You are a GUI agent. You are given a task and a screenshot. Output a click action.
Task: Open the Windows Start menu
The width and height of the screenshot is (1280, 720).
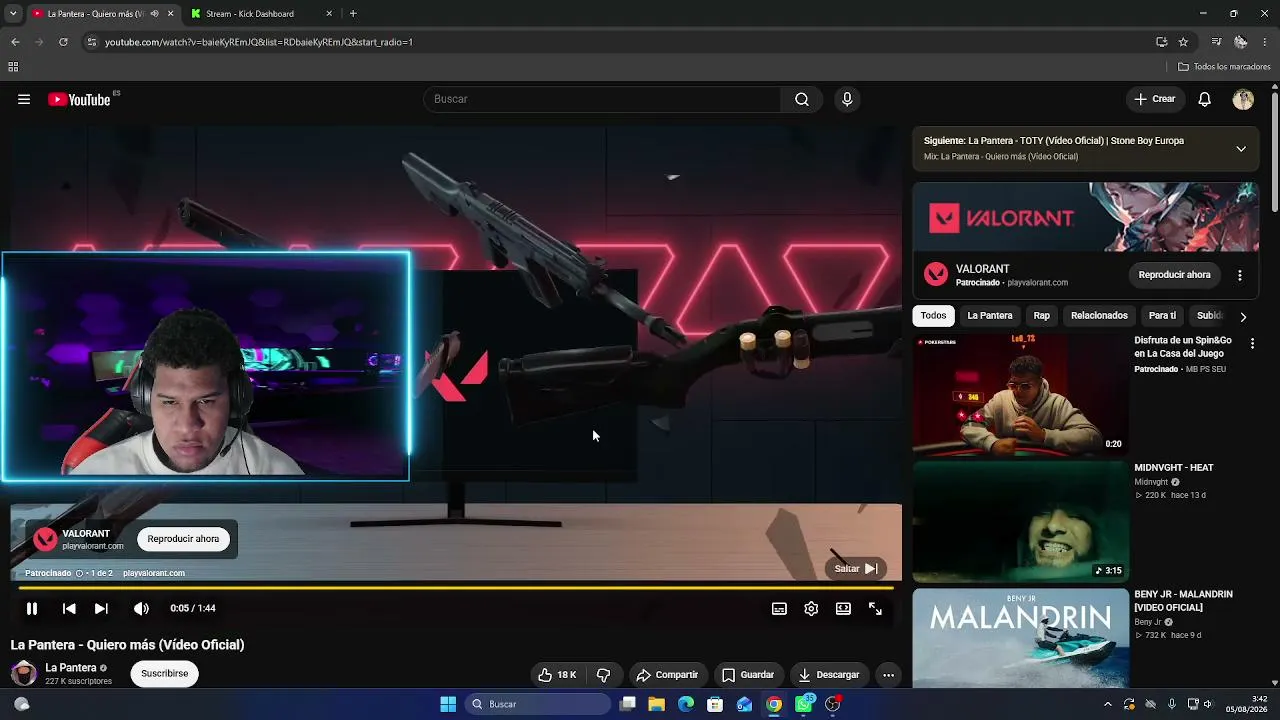[448, 704]
